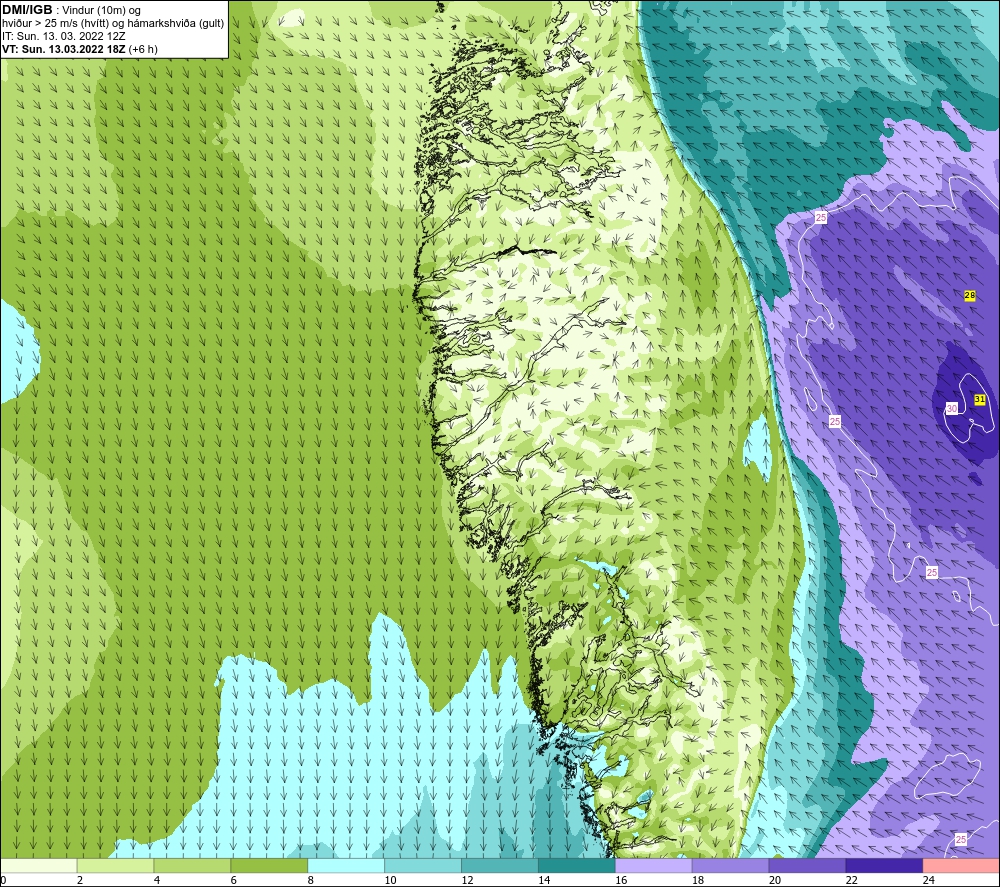Screen dimensions: 1000x887
Task: Select the 6–8 m/s olive green swatch
Action: pyautogui.click(x=269, y=866)
